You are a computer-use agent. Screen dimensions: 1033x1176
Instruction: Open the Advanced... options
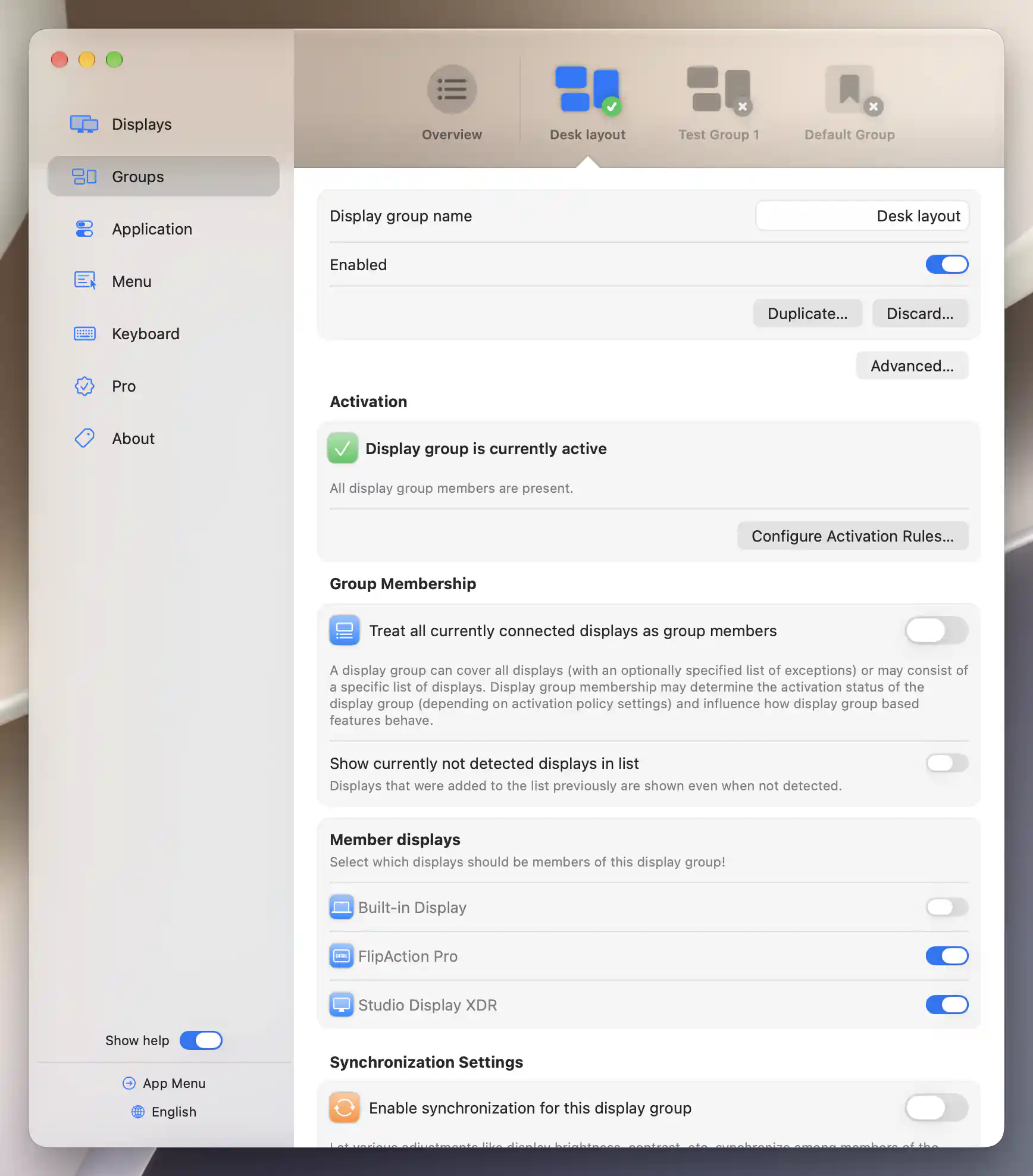(x=912, y=365)
